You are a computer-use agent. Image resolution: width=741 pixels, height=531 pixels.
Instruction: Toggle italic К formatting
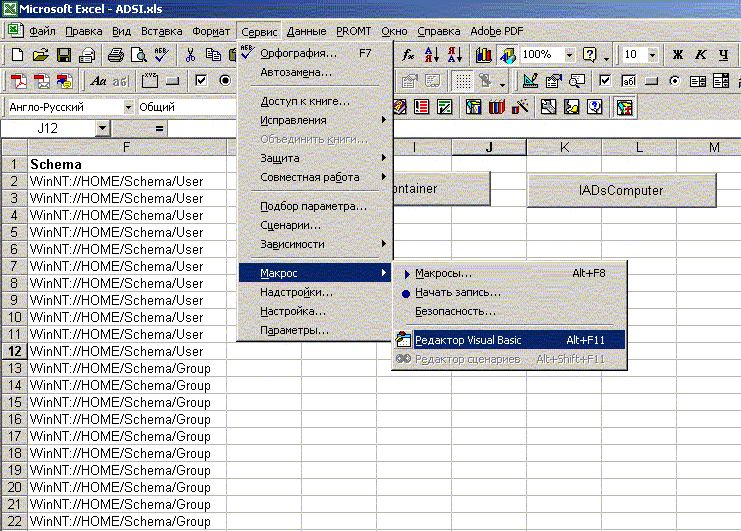coord(701,55)
